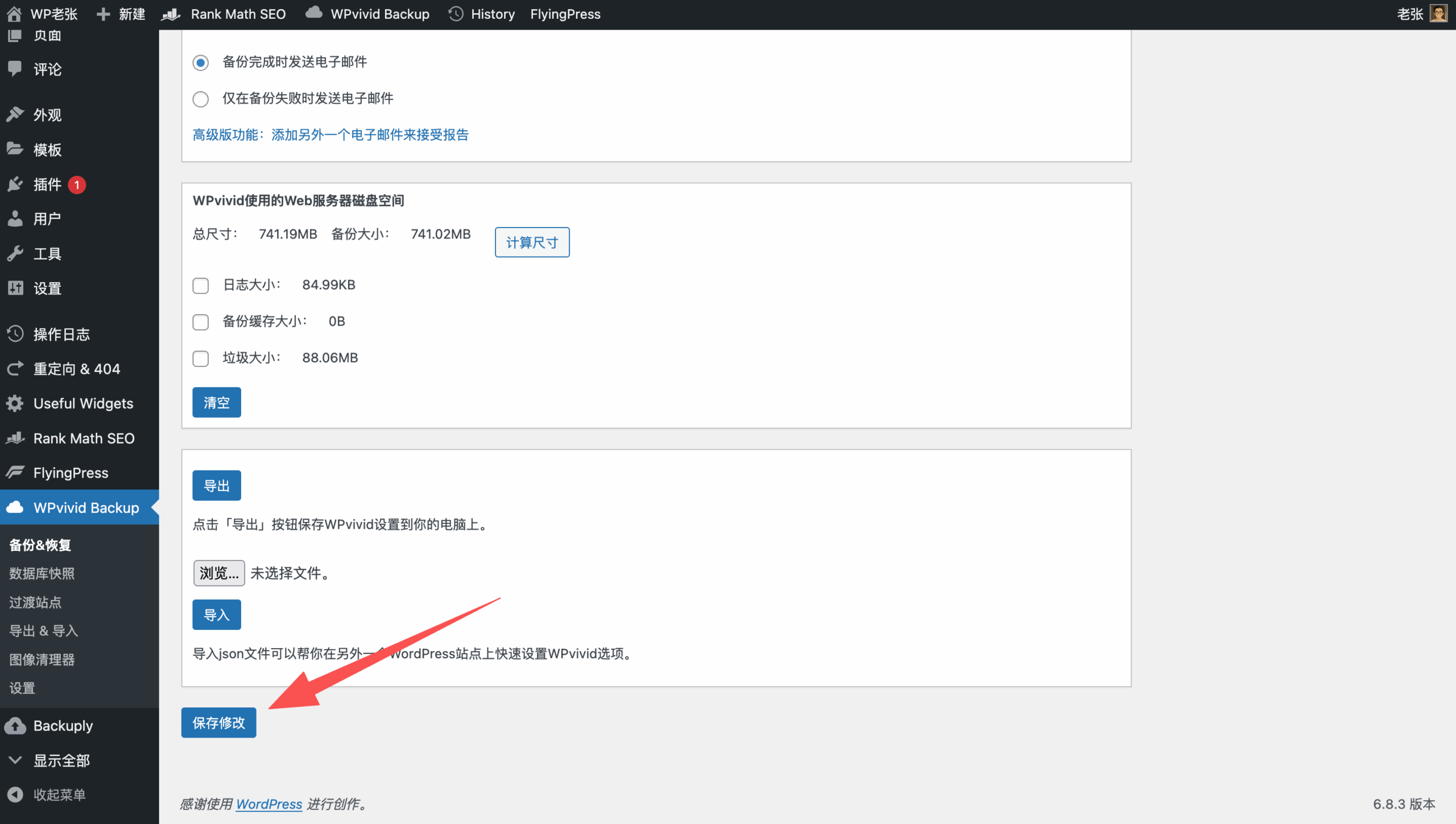Viewport: 1456px width, 824px height.
Task: Open Backuply cloud icon in sidebar
Action: pyautogui.click(x=15, y=726)
